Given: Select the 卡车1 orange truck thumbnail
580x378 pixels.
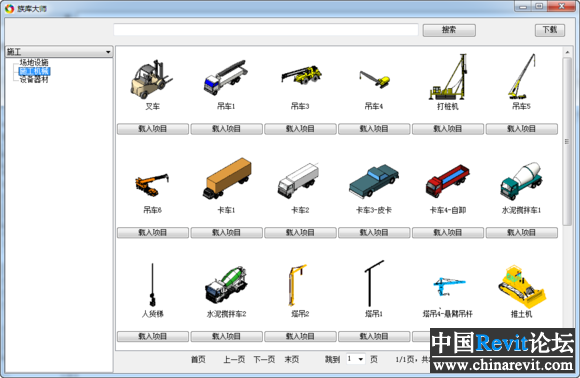Looking at the screenshot, I should point(227,178).
